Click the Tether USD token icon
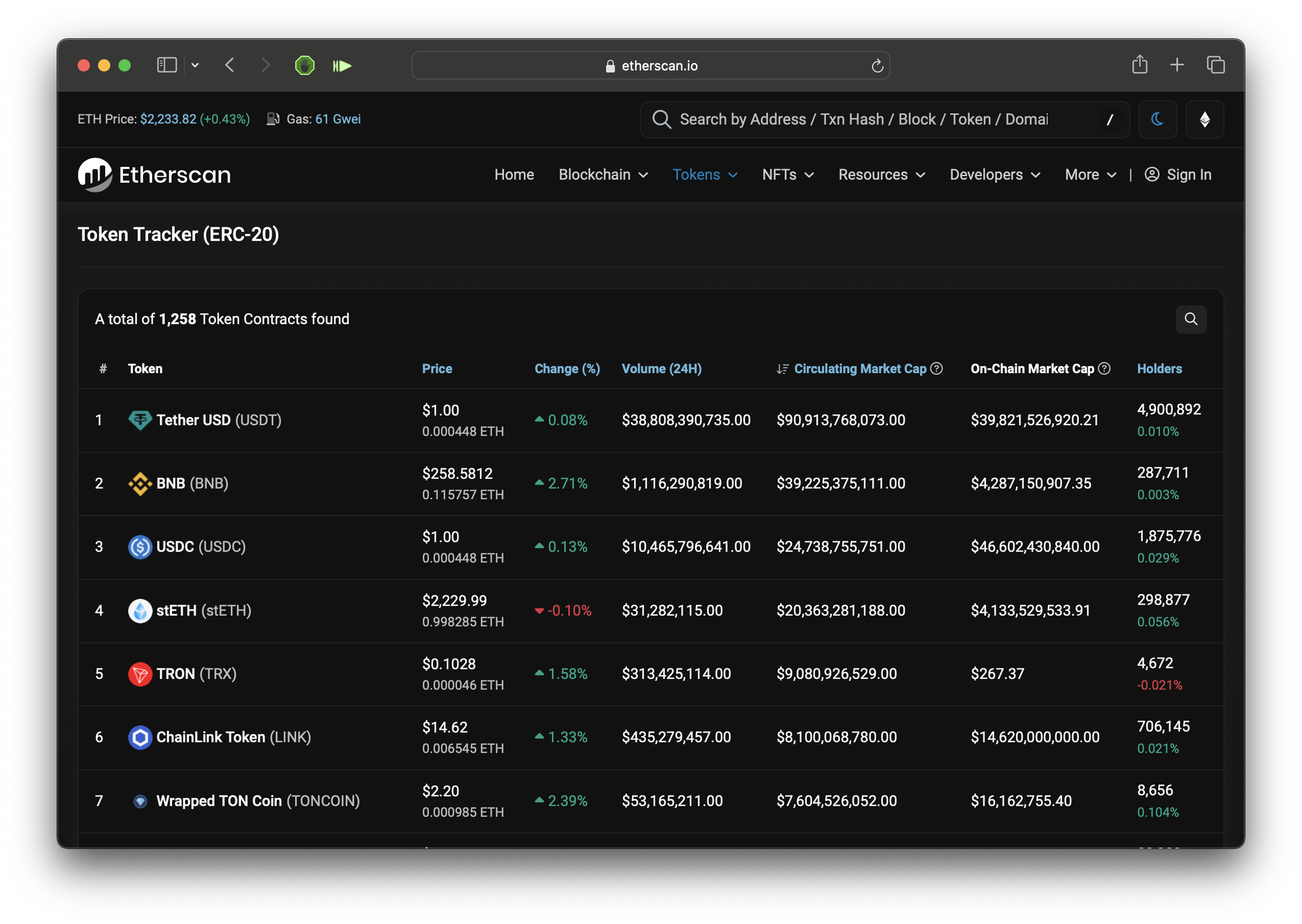This screenshot has width=1302, height=924. [140, 421]
